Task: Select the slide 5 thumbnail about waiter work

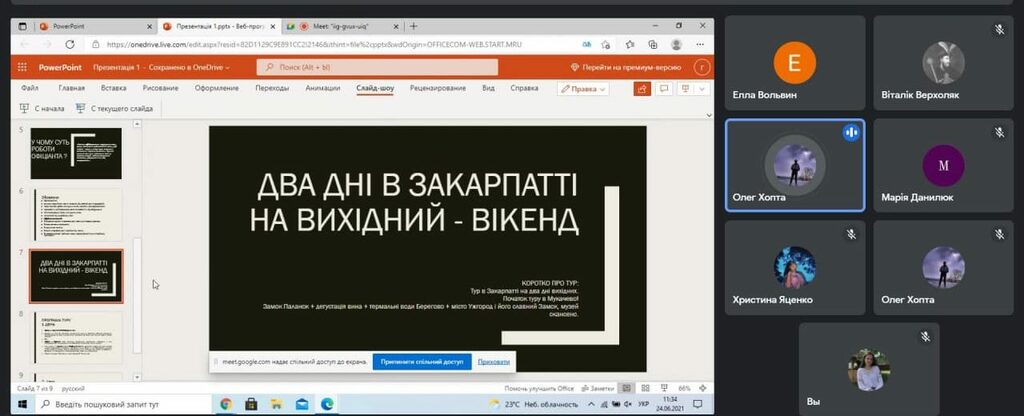Action: click(76, 153)
